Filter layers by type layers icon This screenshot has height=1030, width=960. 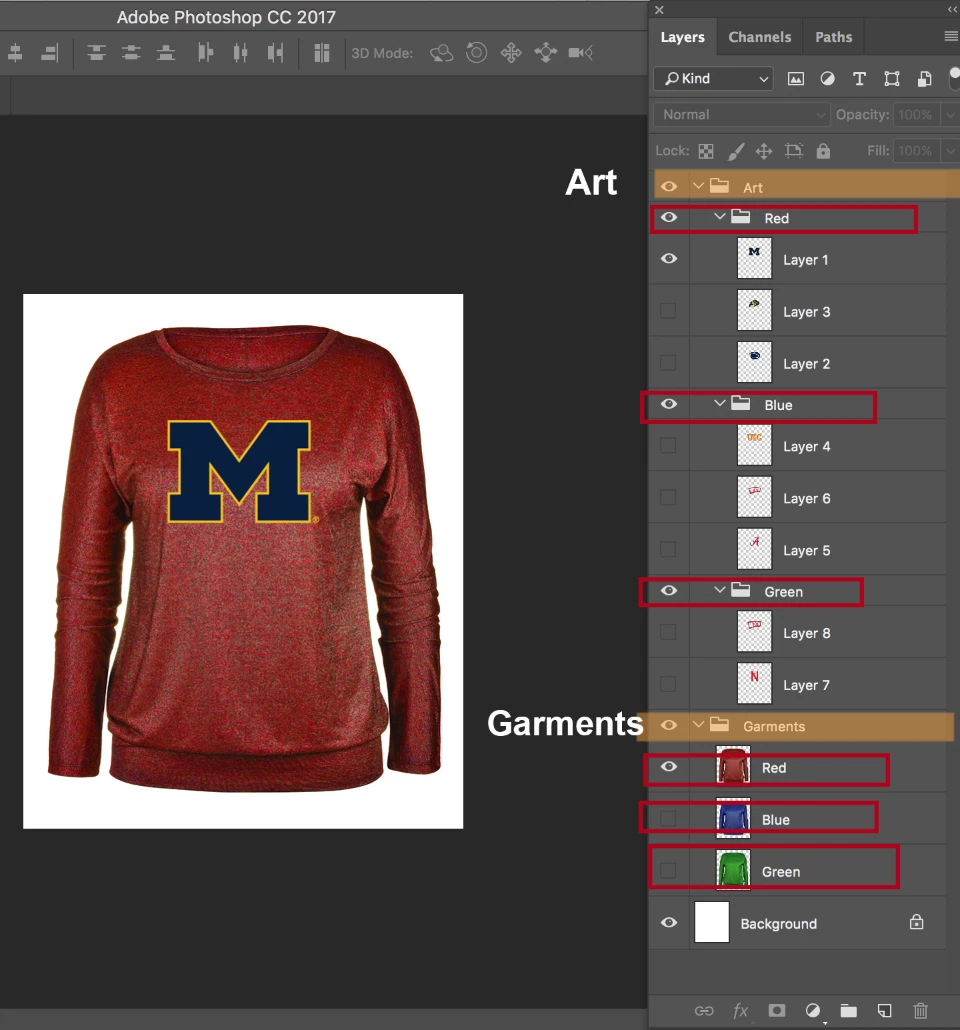pos(859,79)
